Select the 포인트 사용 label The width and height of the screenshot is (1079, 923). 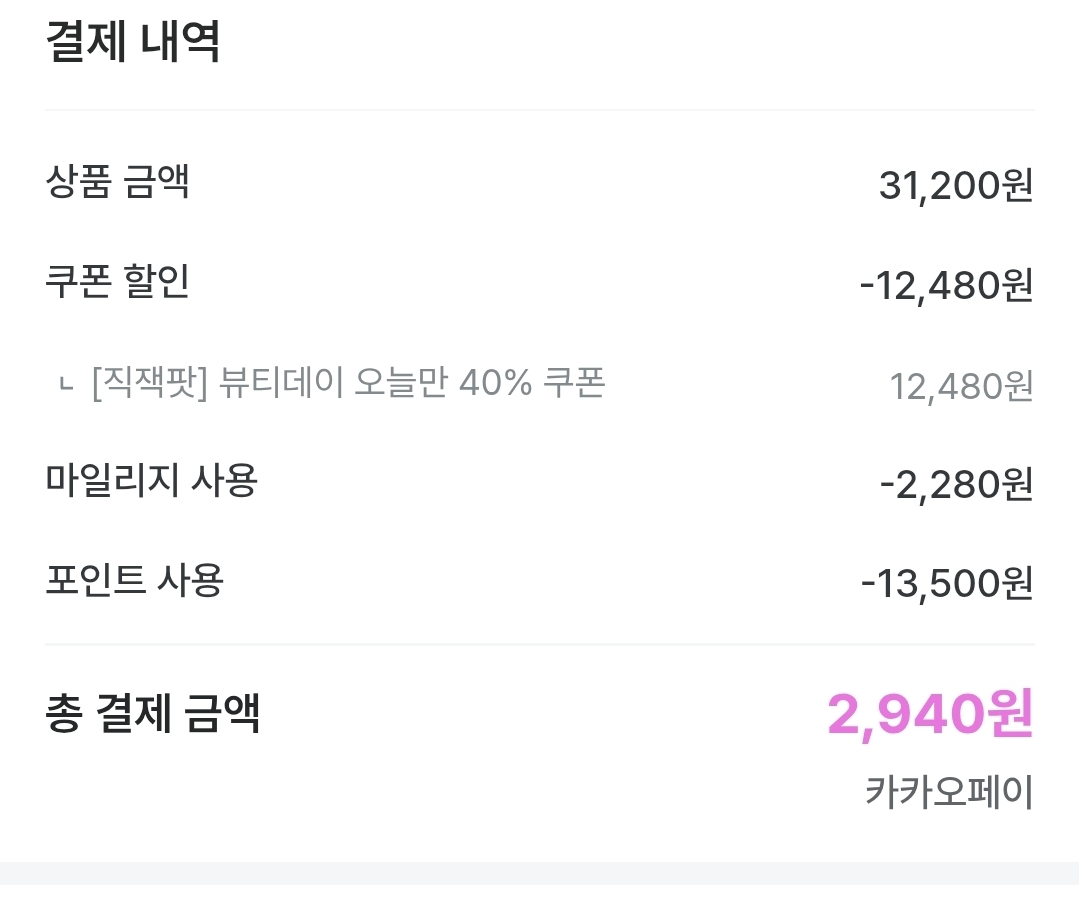click(135, 580)
